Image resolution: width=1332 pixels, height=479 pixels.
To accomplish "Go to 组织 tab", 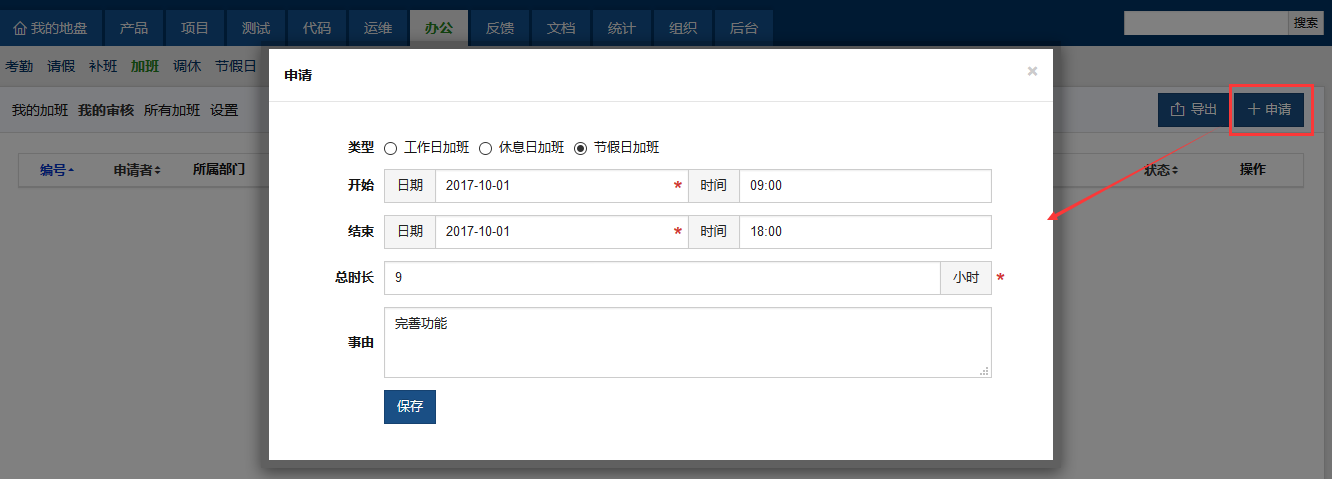I will point(683,28).
